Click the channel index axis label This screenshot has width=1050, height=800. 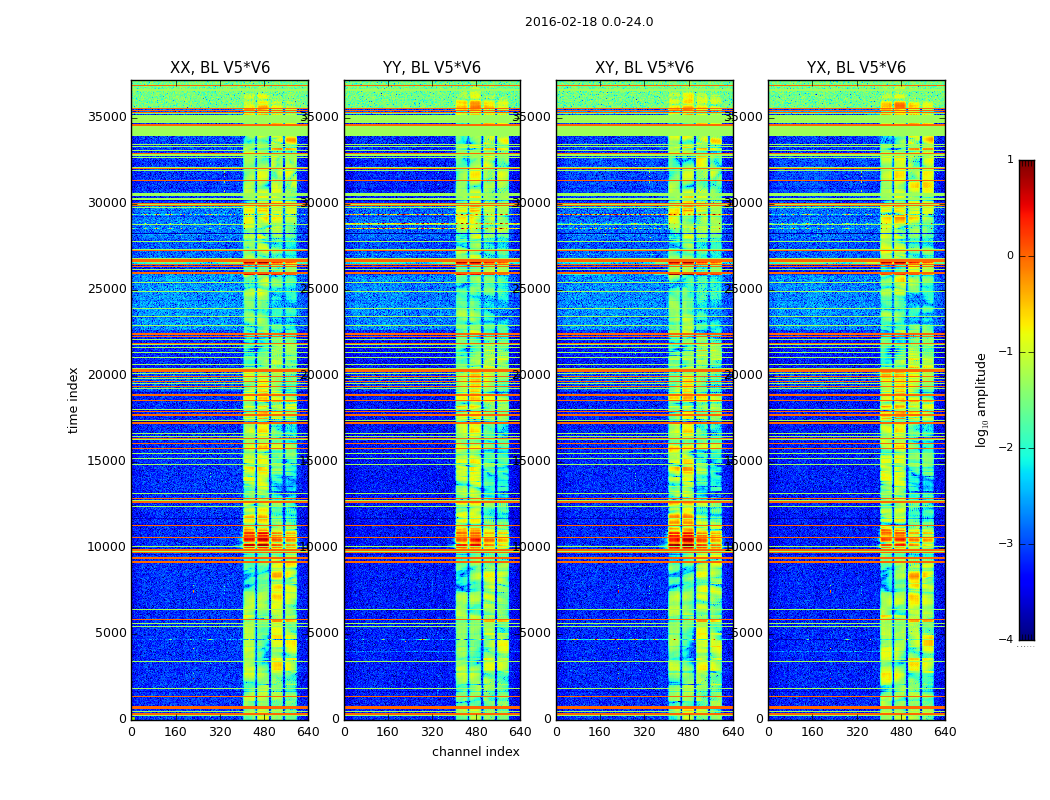[x=475, y=752]
